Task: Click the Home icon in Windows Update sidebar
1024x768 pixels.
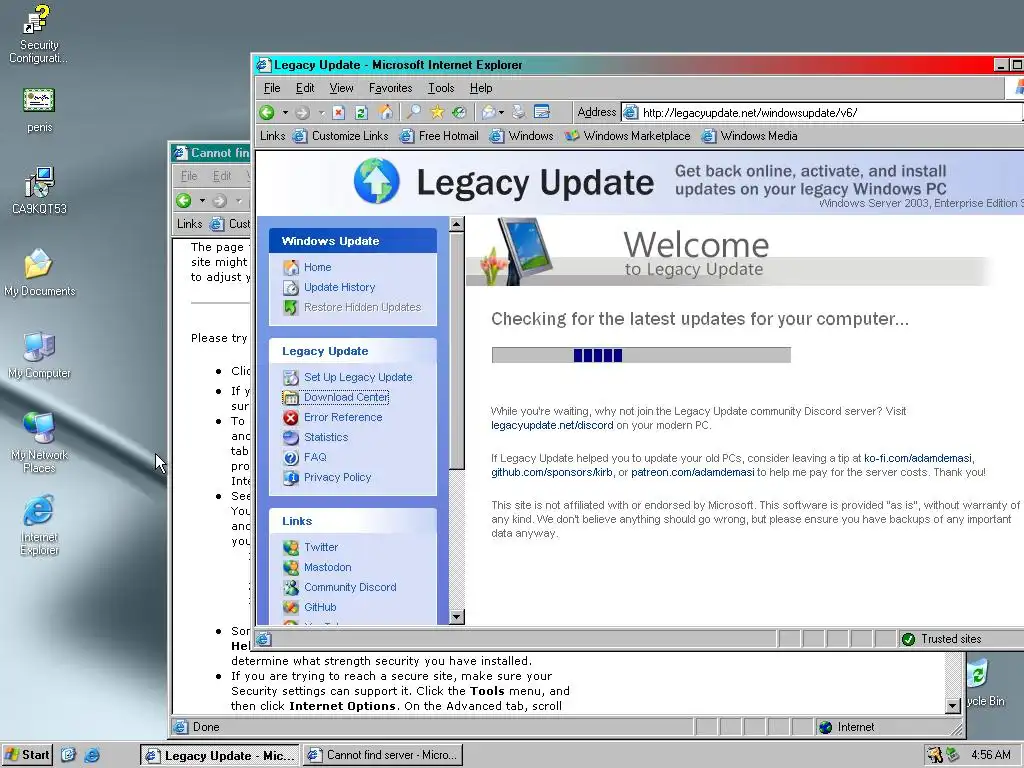Action: click(291, 267)
